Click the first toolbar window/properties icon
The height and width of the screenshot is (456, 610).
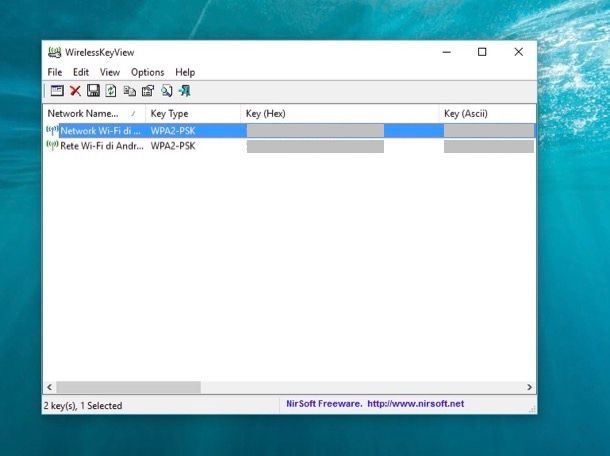point(57,91)
